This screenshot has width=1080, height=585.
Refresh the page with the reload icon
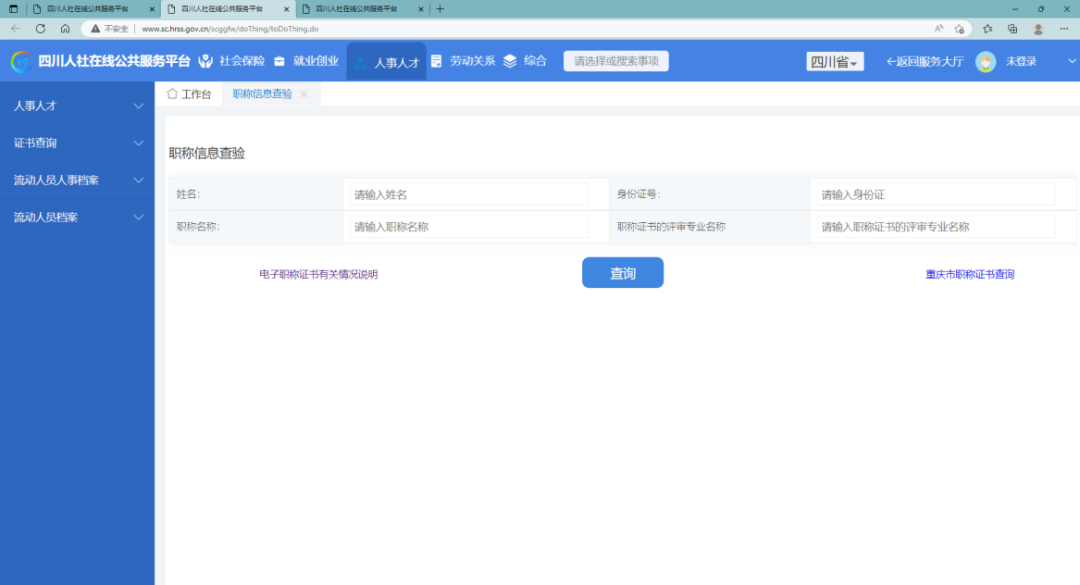coord(39,29)
